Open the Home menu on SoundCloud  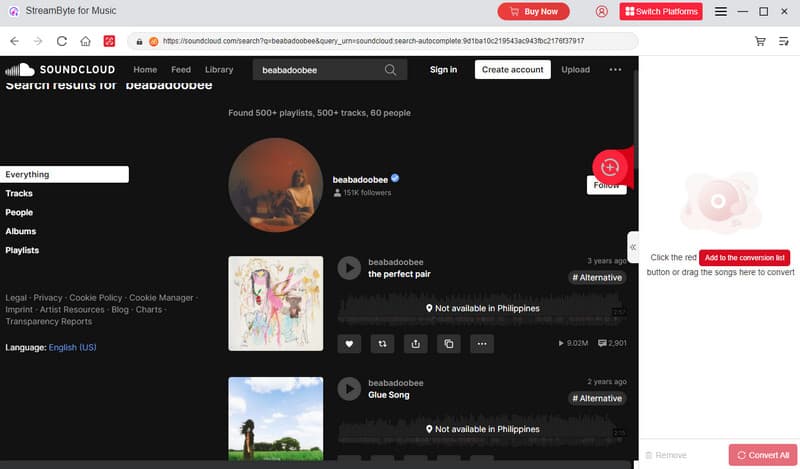145,69
